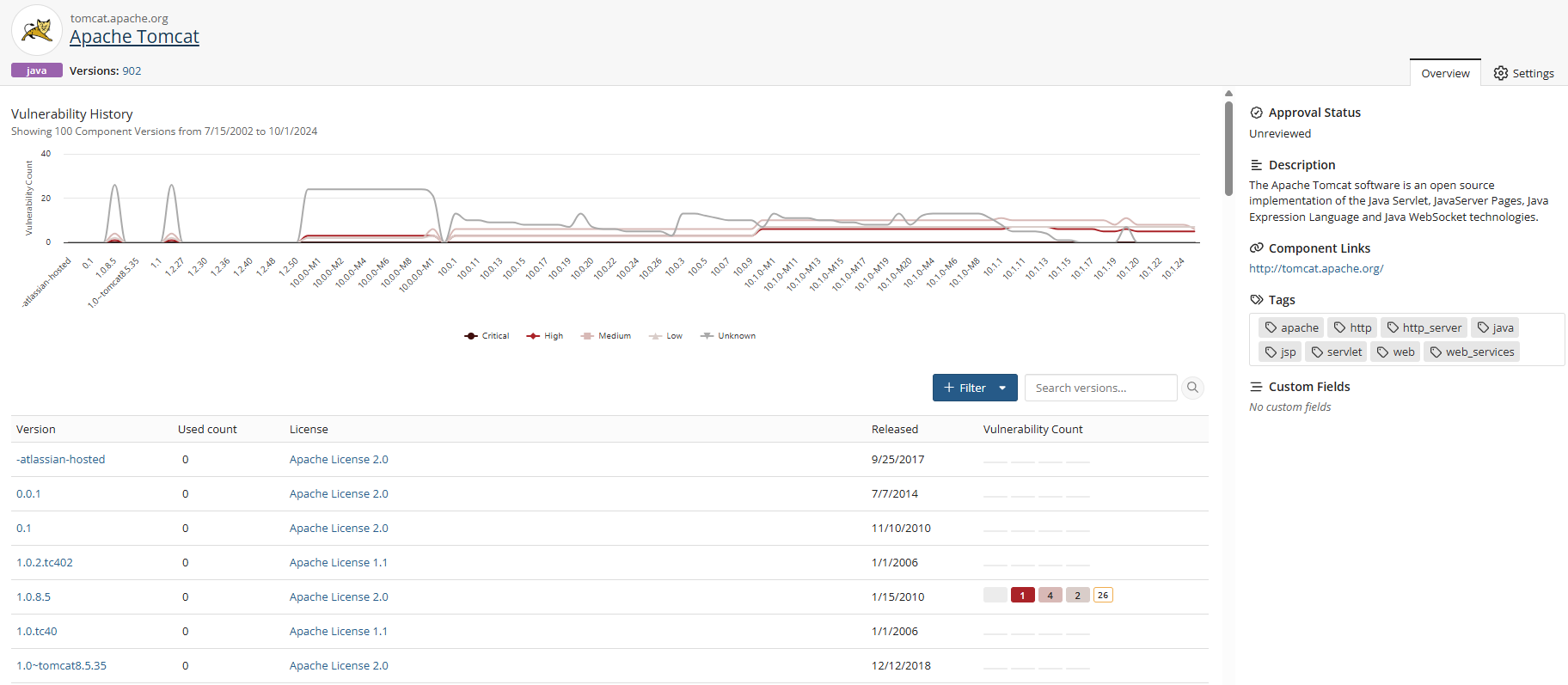Click the Version column header
This screenshot has width=1568, height=685.
36,429
